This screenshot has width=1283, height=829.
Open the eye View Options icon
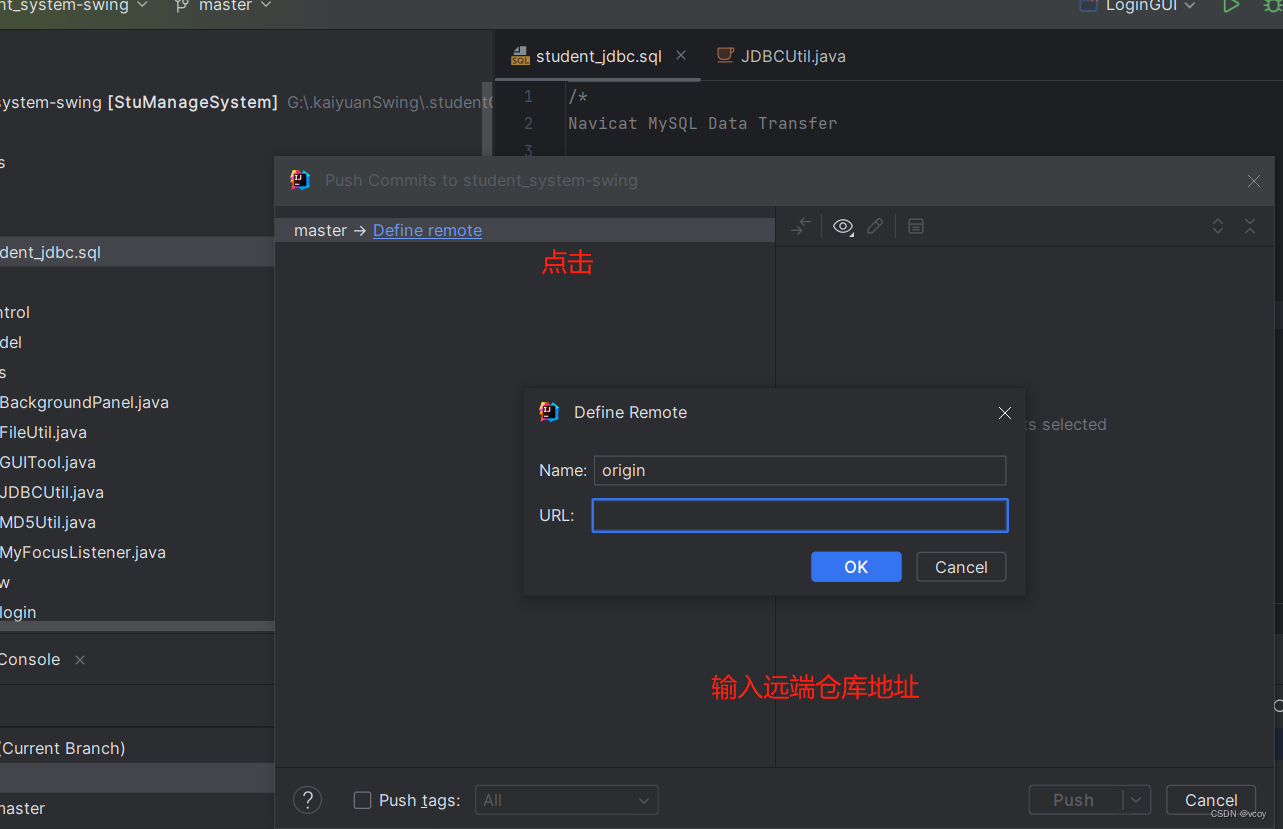click(843, 227)
